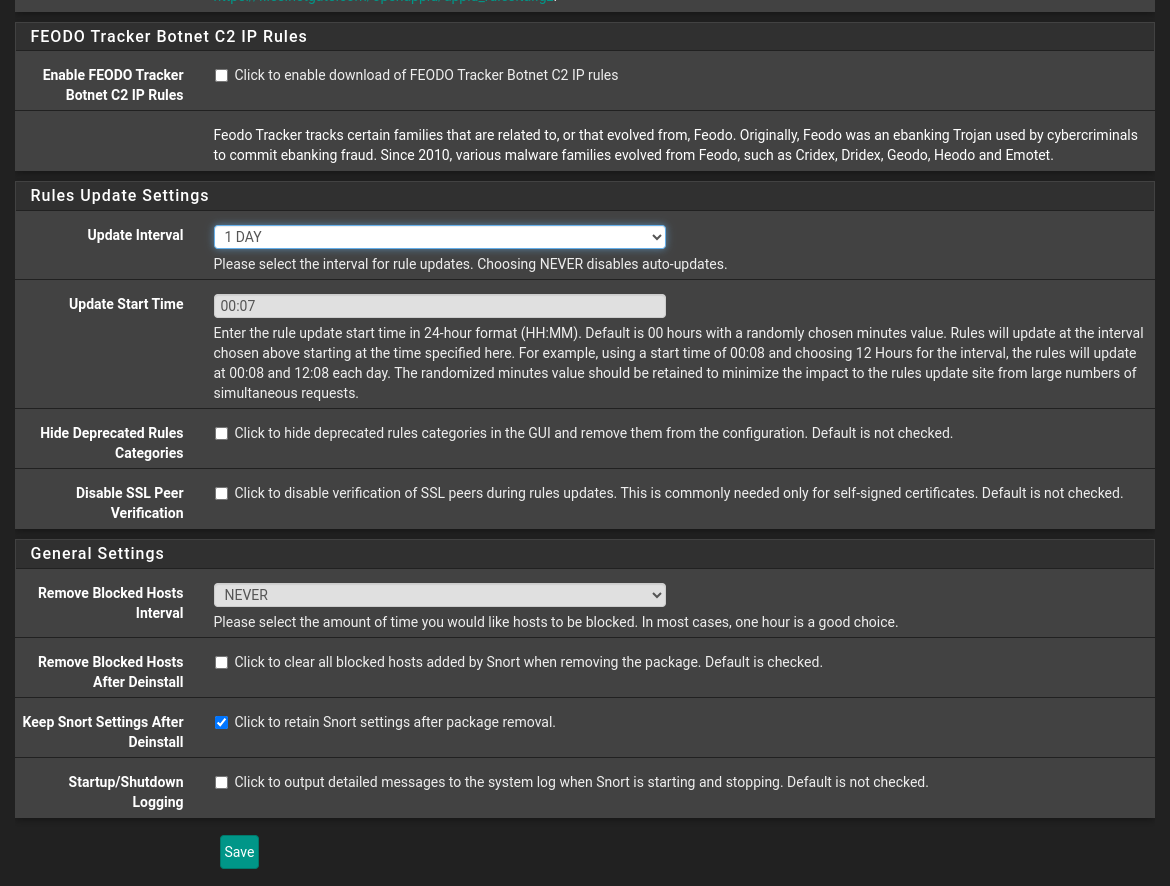Image resolution: width=1170 pixels, height=886 pixels.
Task: Click the Hide Deprecated Rules Categories label
Action: tap(111, 443)
